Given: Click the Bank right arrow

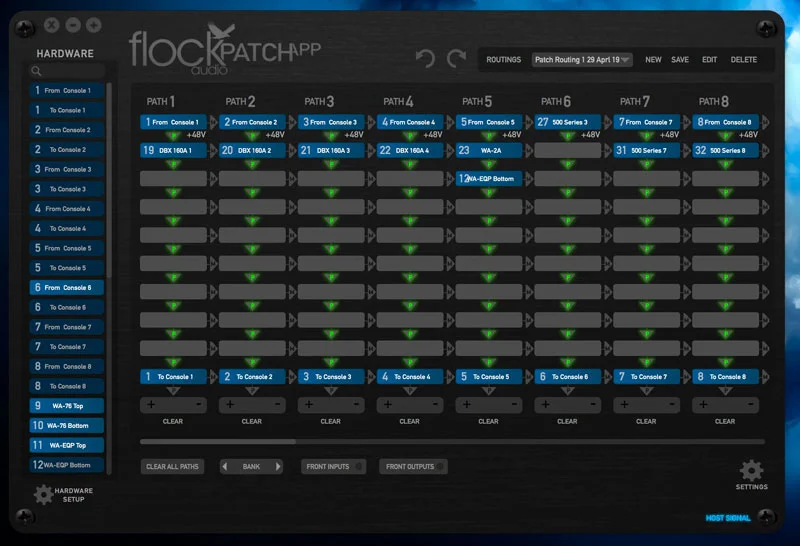Looking at the screenshot, I should (x=278, y=466).
